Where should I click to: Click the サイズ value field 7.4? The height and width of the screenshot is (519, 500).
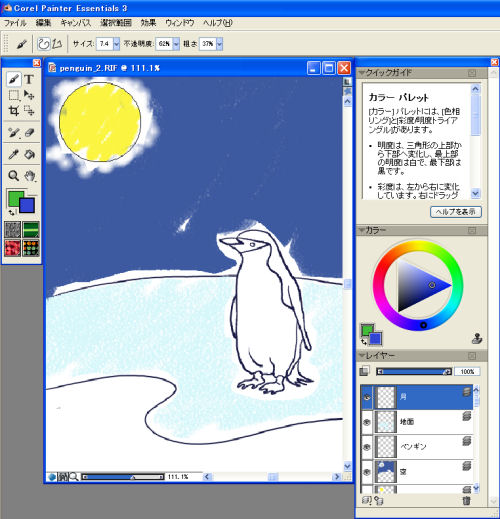click(105, 44)
